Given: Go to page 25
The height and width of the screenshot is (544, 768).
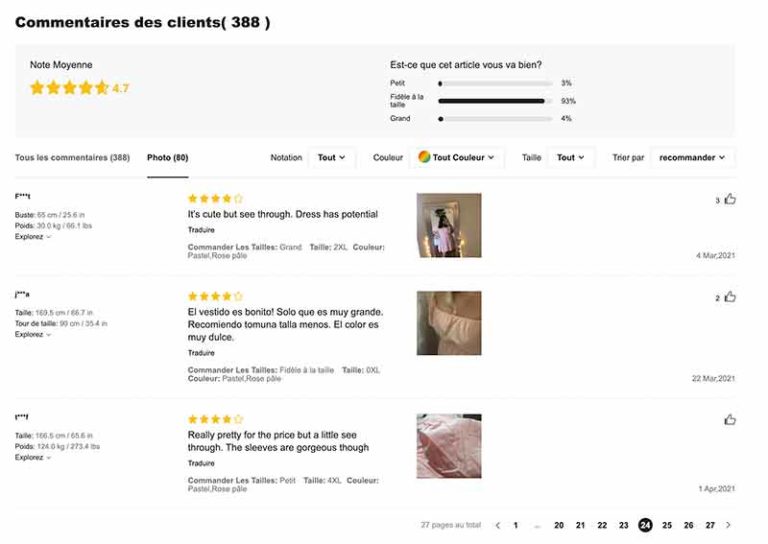Looking at the screenshot, I should 667,525.
